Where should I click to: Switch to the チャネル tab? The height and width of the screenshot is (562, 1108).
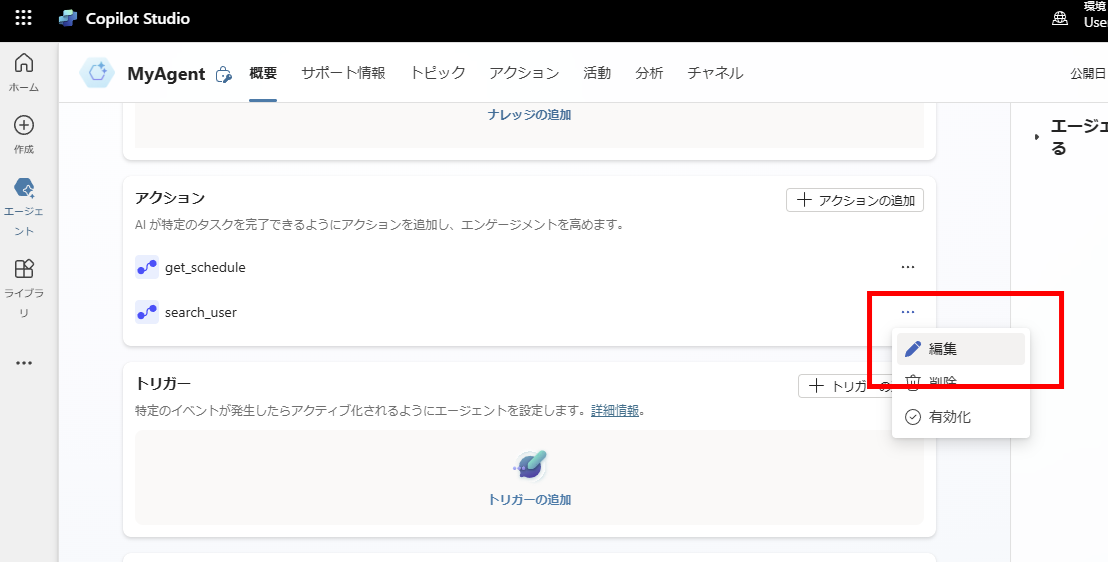click(x=715, y=73)
